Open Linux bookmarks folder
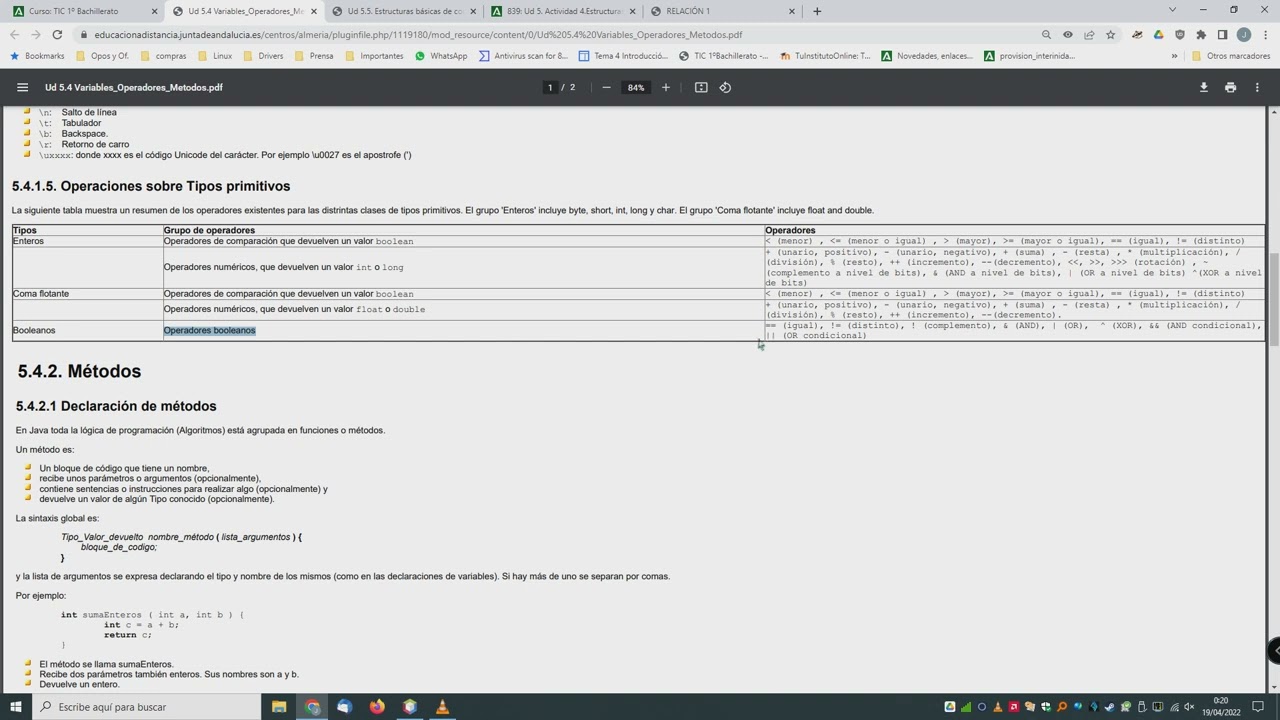This screenshot has width=1280, height=720. (x=214, y=56)
